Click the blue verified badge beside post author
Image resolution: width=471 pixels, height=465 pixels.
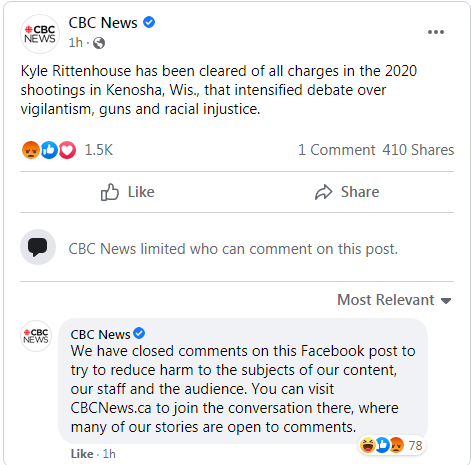click(x=149, y=22)
